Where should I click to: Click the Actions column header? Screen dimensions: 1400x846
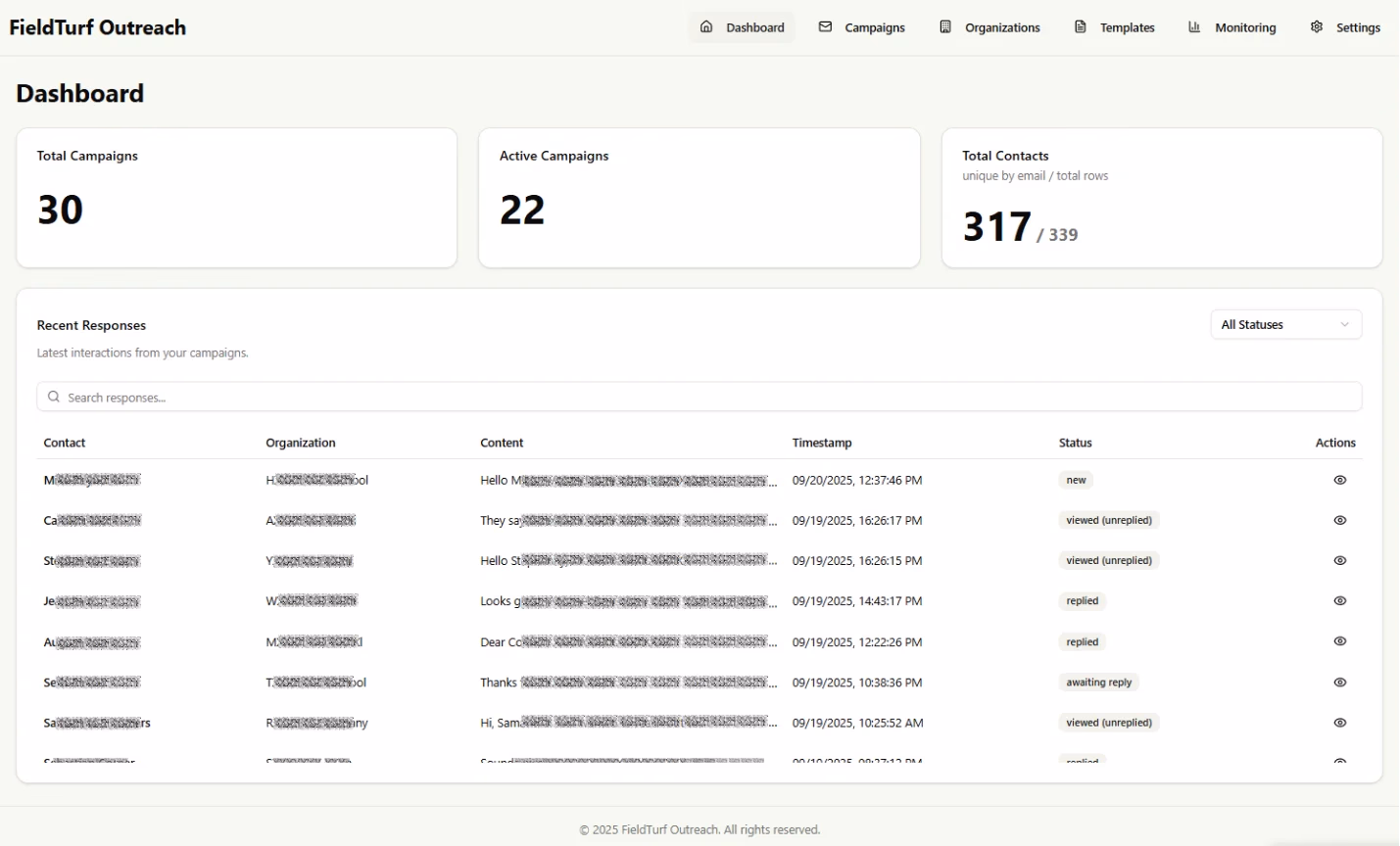(1335, 443)
